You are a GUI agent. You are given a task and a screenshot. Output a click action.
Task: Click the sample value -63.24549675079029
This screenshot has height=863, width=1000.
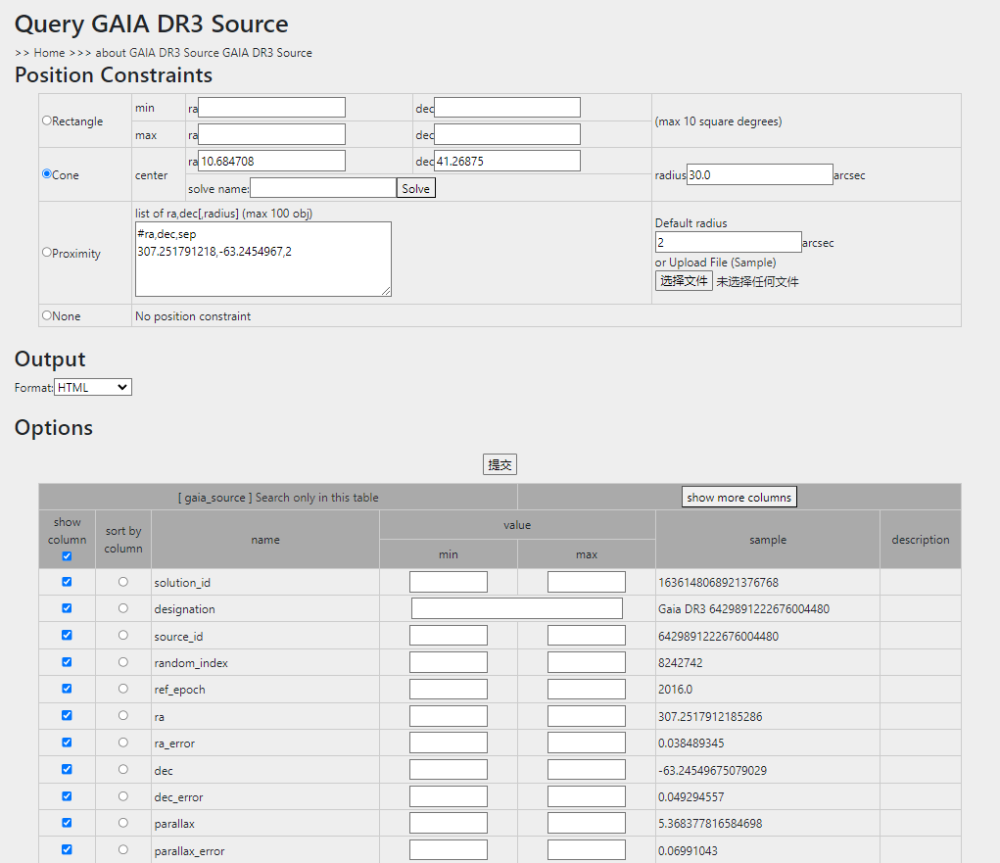[x=712, y=771]
